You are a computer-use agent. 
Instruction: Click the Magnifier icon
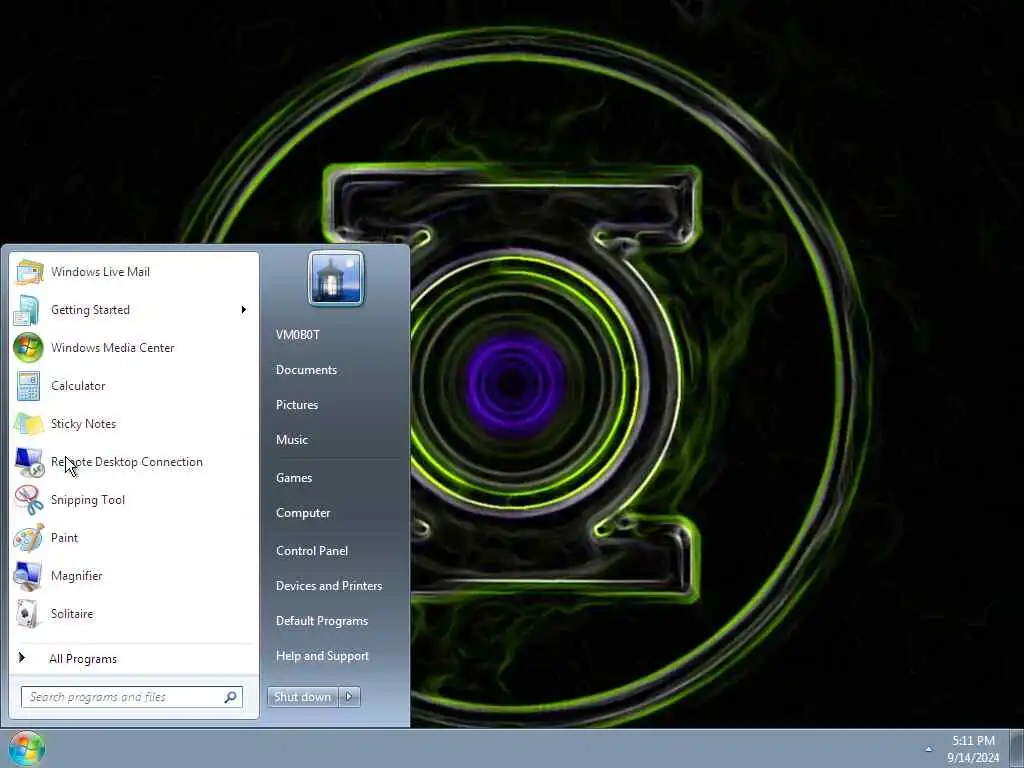coord(27,576)
